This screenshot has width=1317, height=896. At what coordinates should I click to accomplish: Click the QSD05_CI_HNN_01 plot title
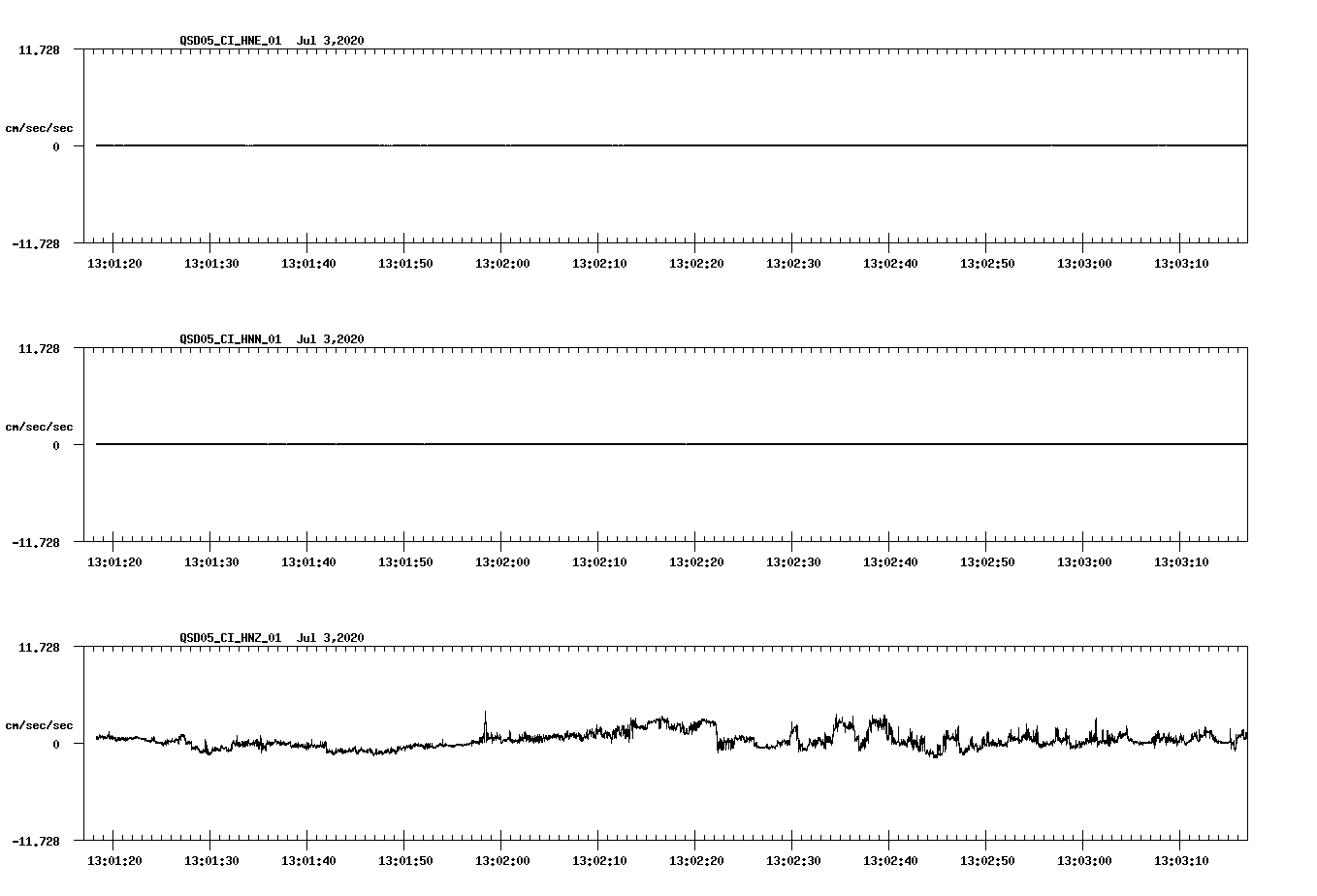(273, 339)
